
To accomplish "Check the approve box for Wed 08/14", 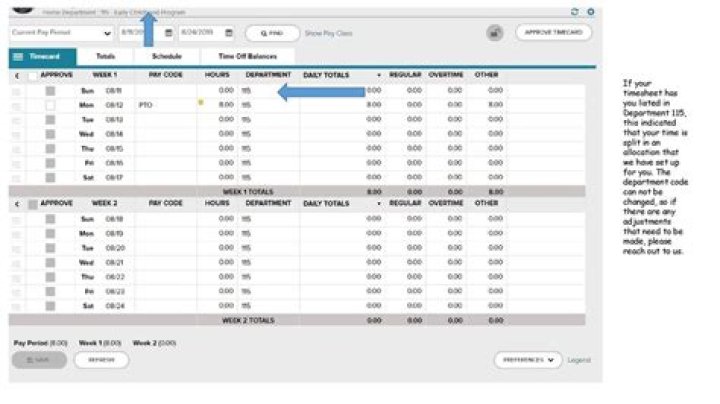I will pyautogui.click(x=50, y=135).
